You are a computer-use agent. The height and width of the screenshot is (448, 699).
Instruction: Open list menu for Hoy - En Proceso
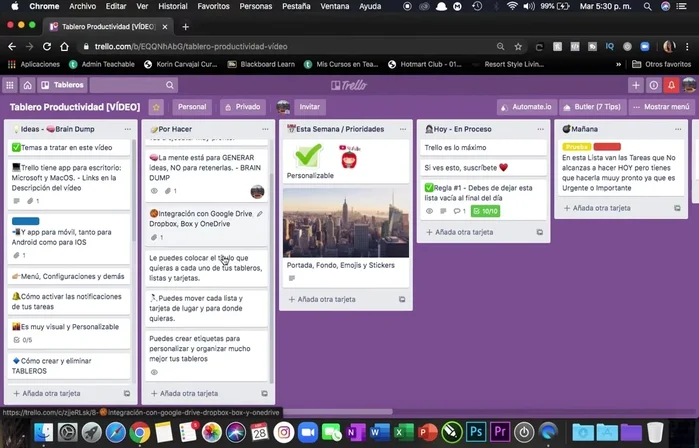(541, 129)
